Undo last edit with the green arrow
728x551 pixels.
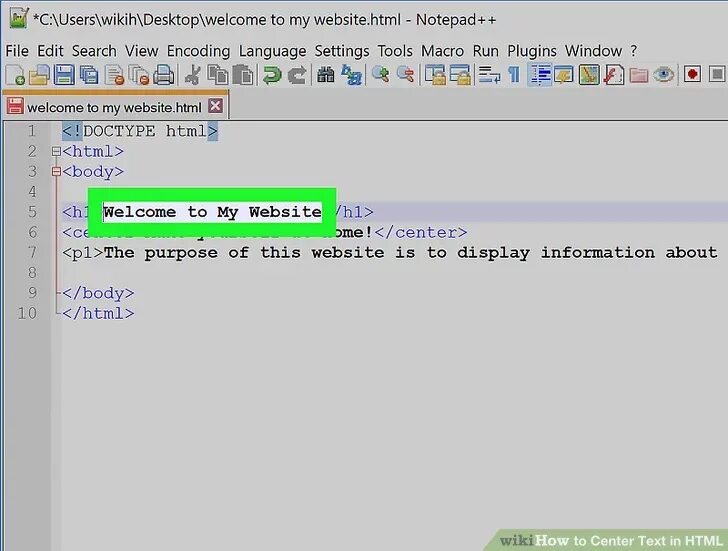pyautogui.click(x=272, y=75)
